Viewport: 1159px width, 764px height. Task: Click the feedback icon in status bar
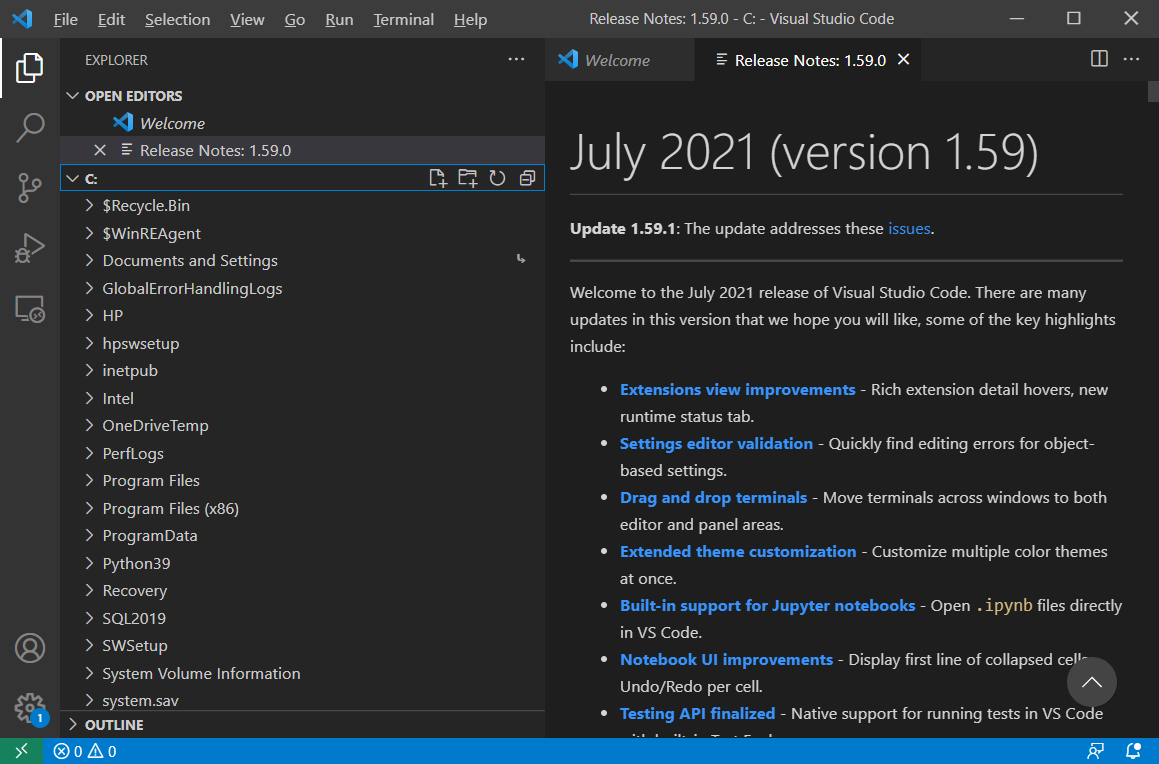(x=1095, y=751)
